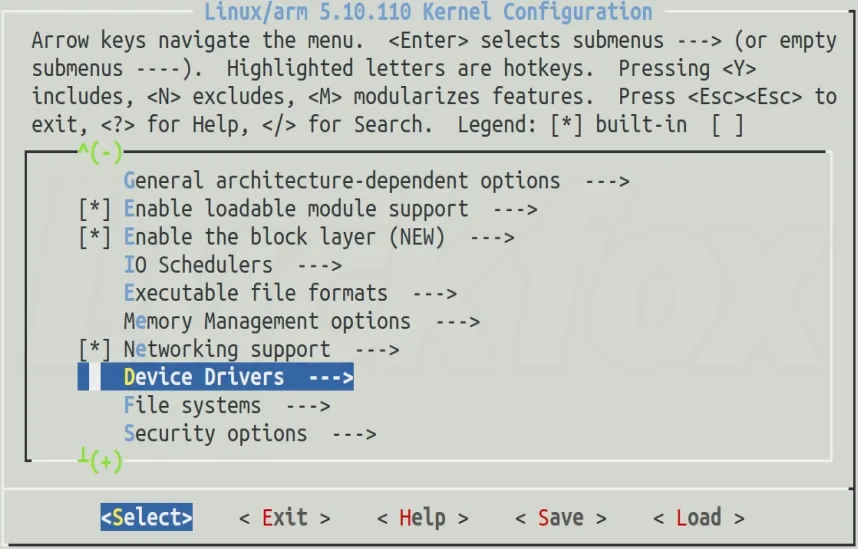This screenshot has height=549, width=858.
Task: Click the scroll-up ^(-) indicator
Action: (100, 153)
